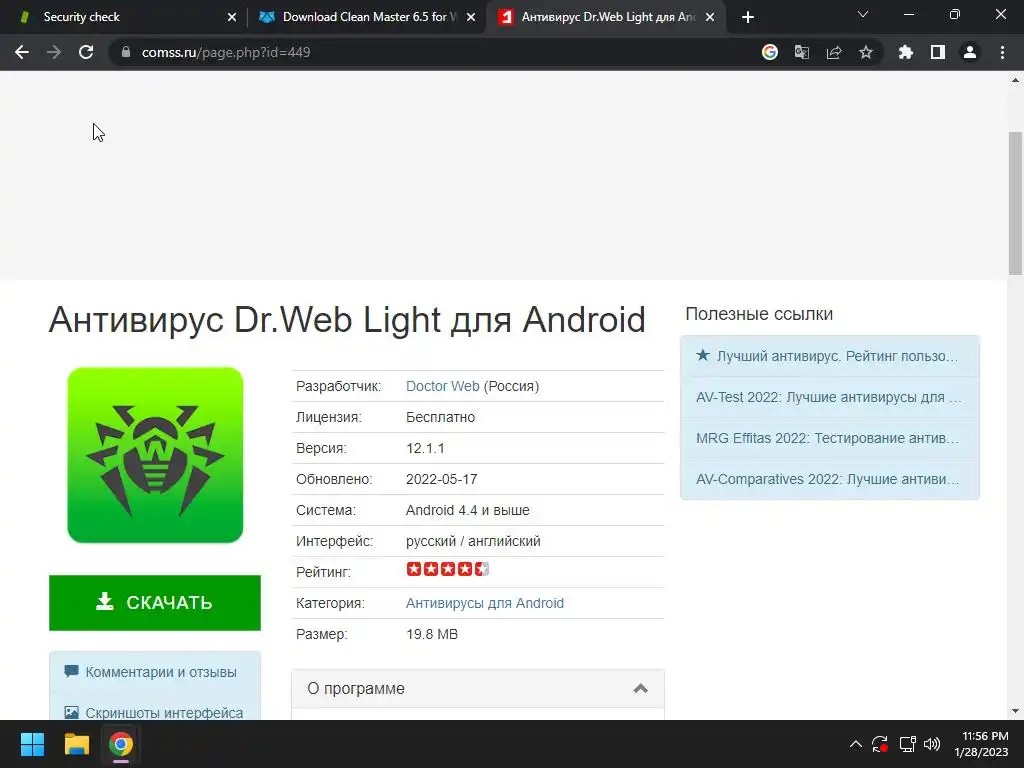The width and height of the screenshot is (1024, 768).
Task: Click the scrollbar down arrow
Action: (1015, 711)
